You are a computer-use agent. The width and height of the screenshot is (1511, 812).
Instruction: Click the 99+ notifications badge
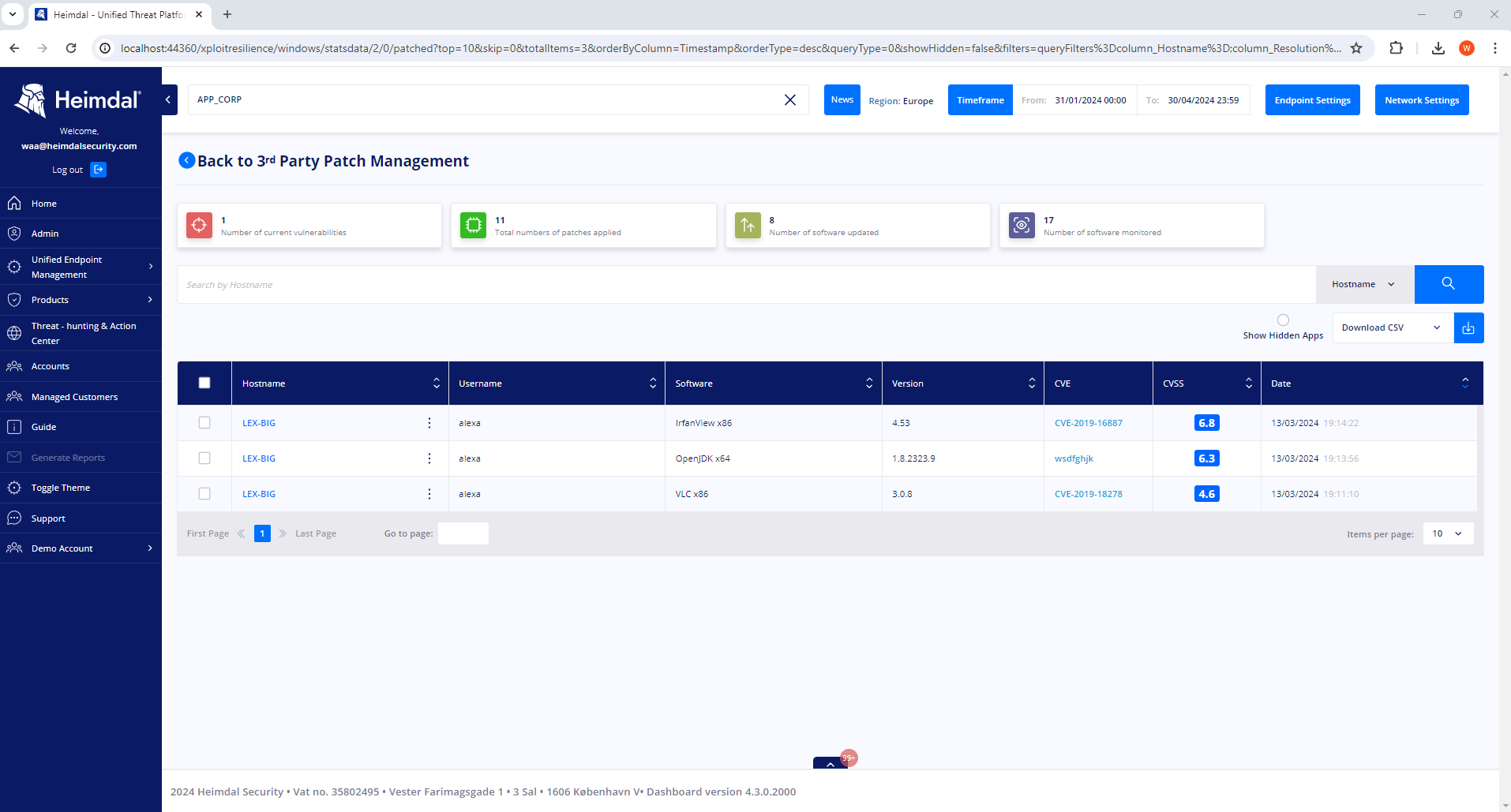coord(849,758)
